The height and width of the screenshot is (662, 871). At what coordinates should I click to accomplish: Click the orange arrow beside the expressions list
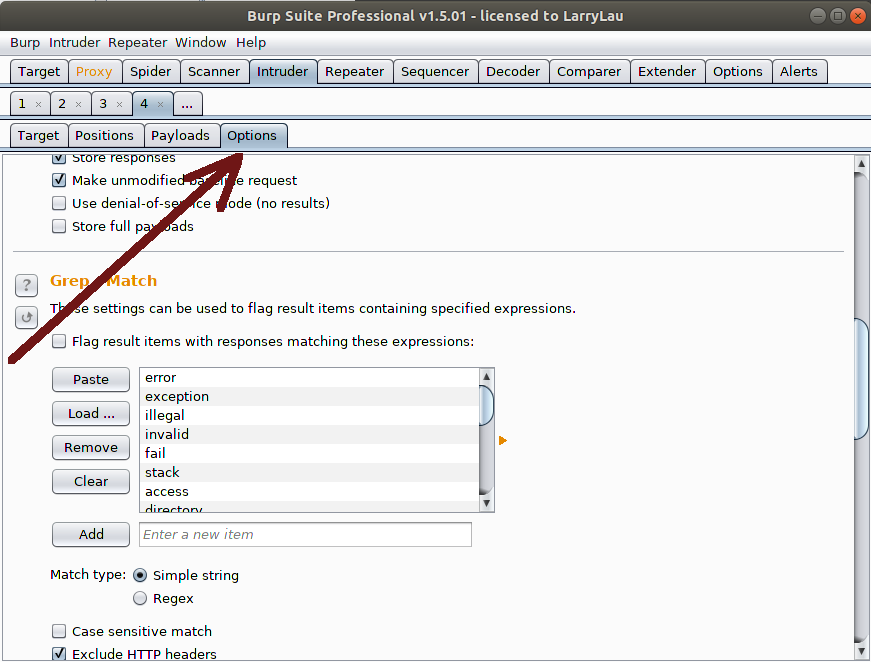tap(503, 440)
